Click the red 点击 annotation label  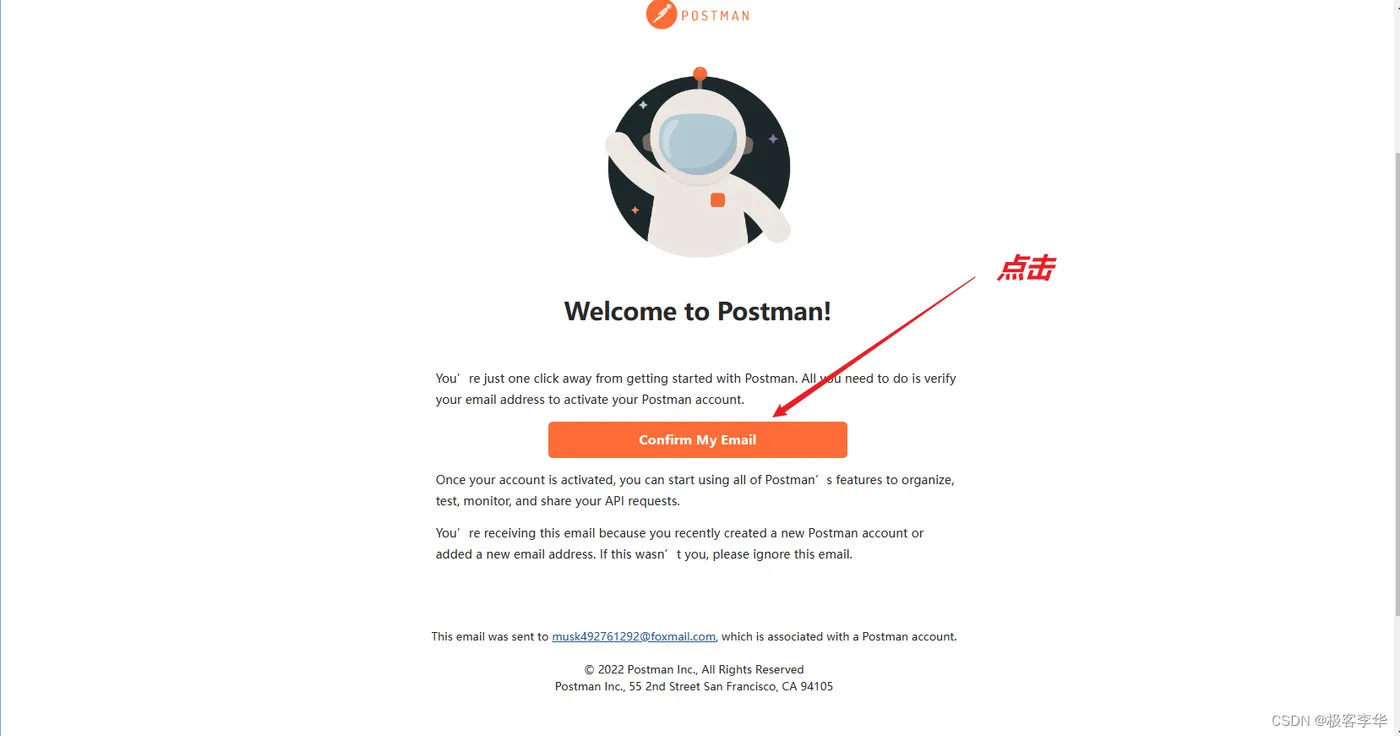click(x=1026, y=268)
